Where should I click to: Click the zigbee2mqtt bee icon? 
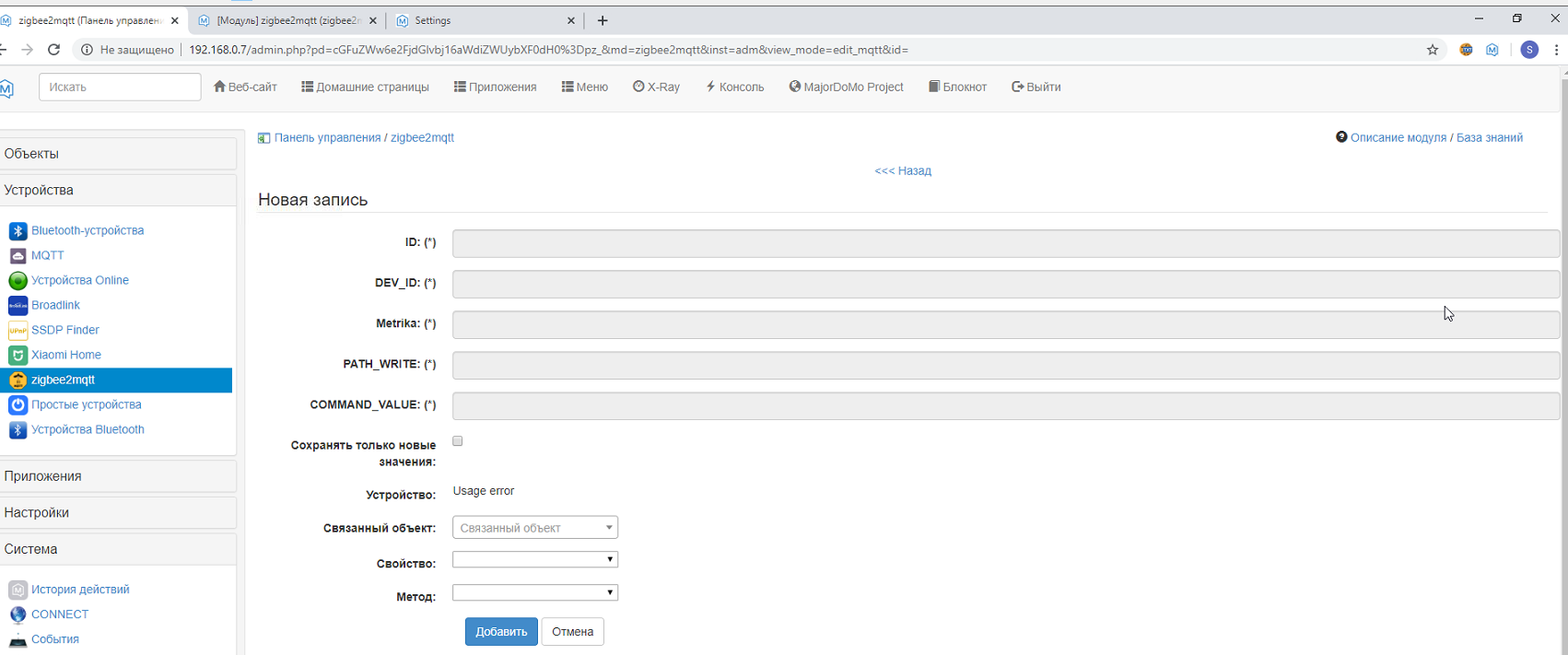pos(18,380)
